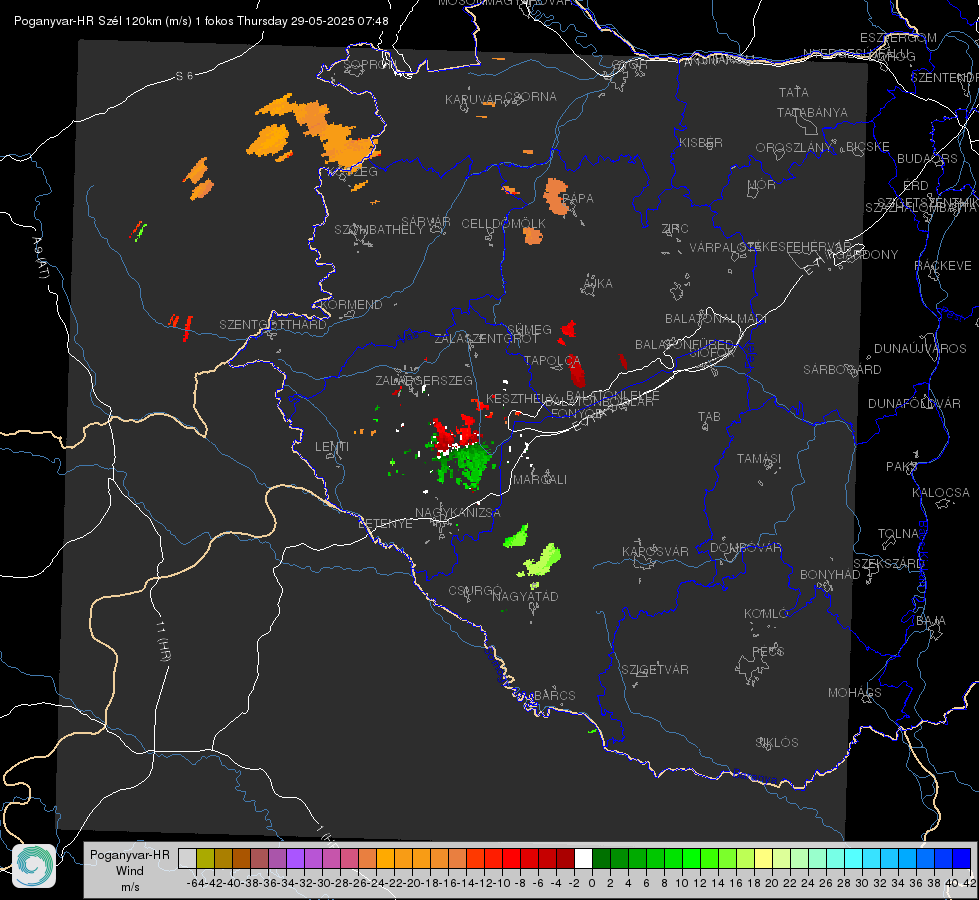The image size is (979, 900).
Task: Click the OROSZLANY city label
Action: pyautogui.click(x=794, y=148)
